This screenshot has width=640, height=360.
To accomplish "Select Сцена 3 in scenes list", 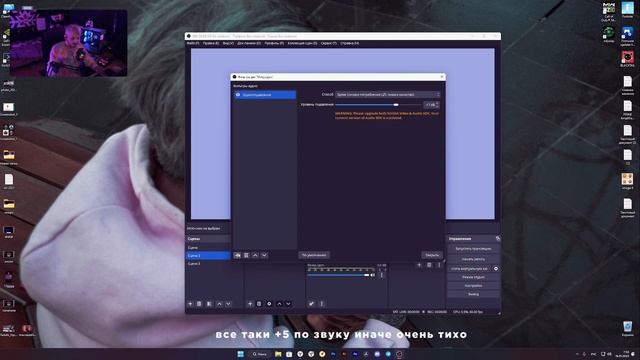I will click(x=208, y=264).
